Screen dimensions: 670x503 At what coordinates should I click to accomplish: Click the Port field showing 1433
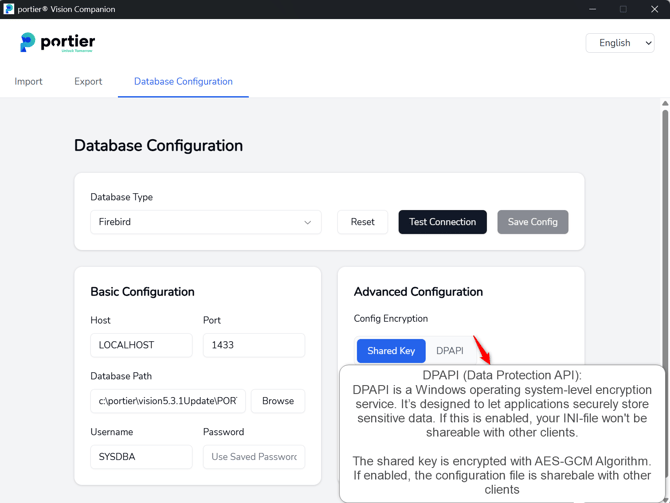pyautogui.click(x=253, y=345)
